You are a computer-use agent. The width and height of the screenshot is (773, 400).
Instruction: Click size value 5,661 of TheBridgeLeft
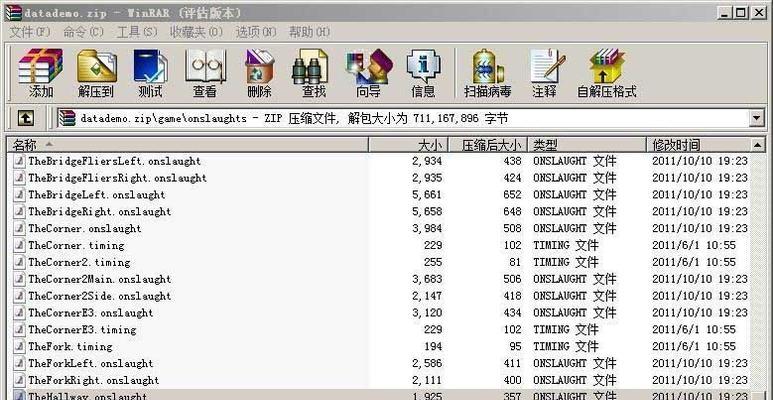pyautogui.click(x=427, y=195)
